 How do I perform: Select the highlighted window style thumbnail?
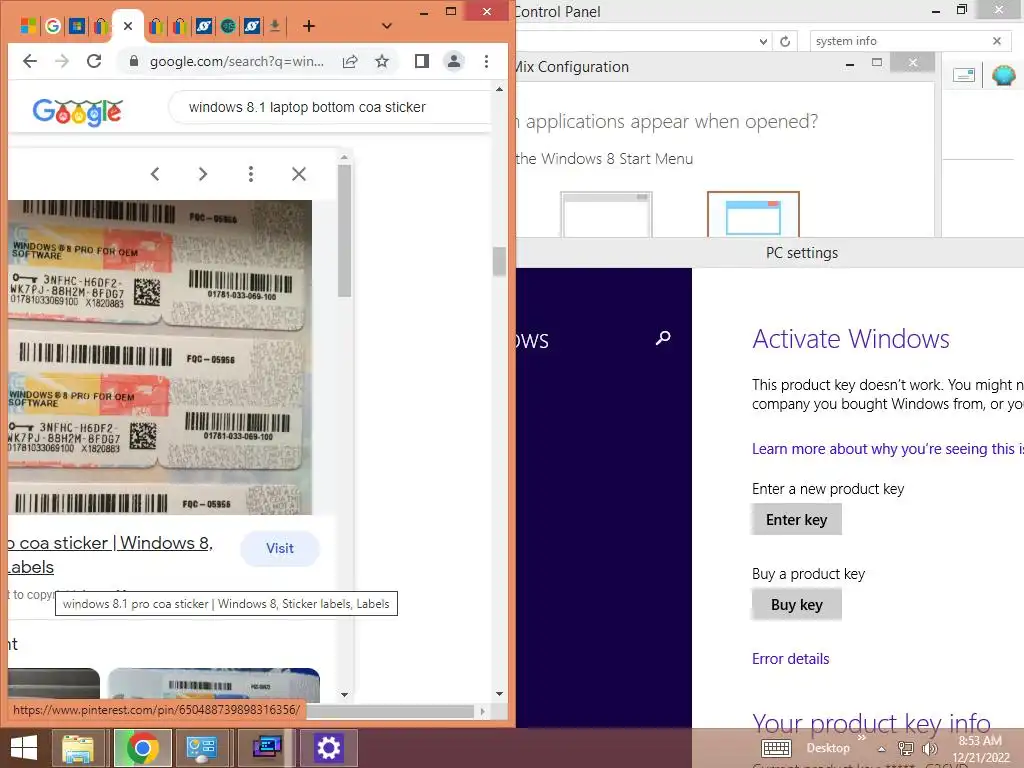[x=753, y=214]
